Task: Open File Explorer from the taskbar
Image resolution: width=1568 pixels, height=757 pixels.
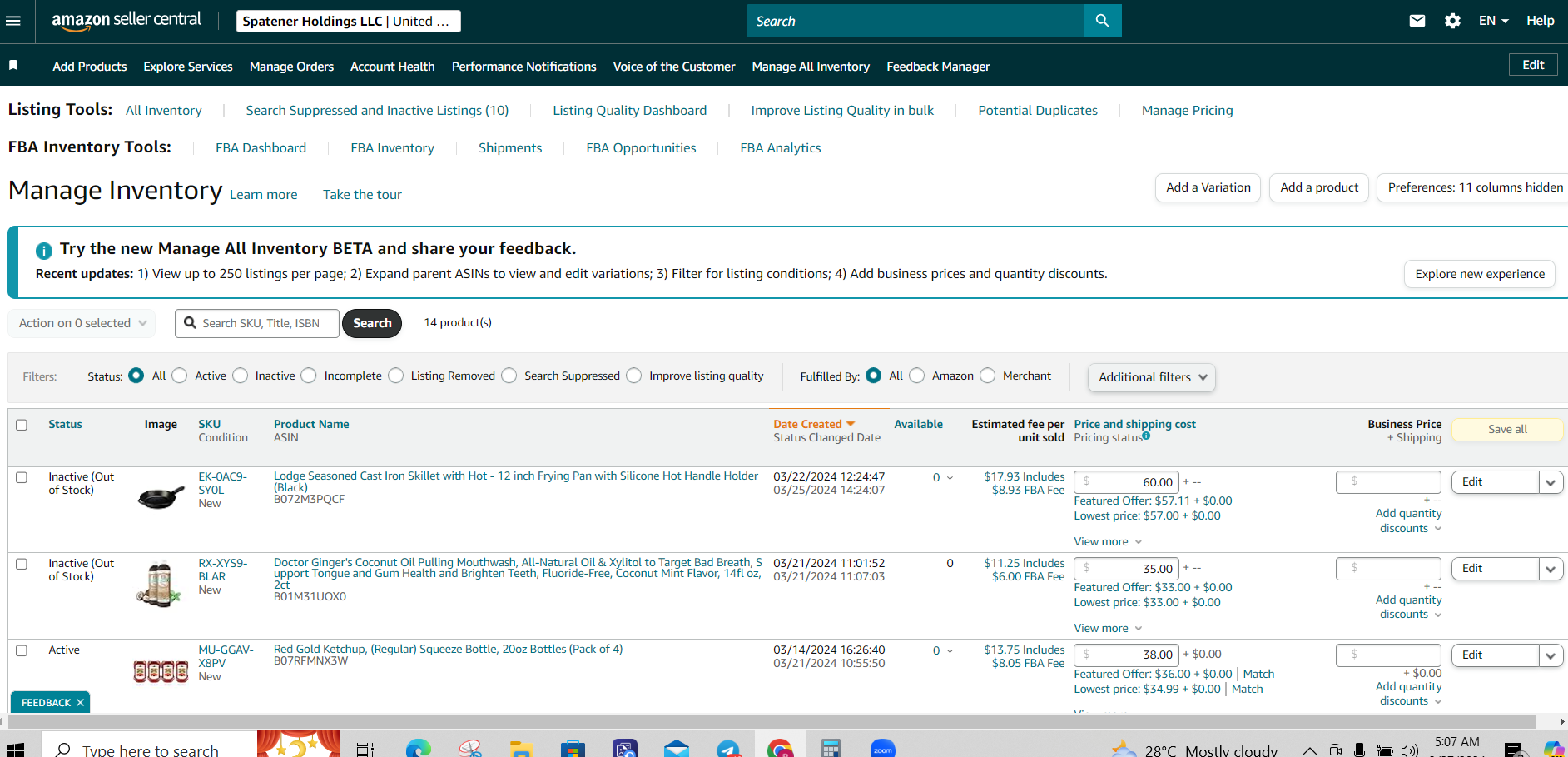Action: (521, 750)
